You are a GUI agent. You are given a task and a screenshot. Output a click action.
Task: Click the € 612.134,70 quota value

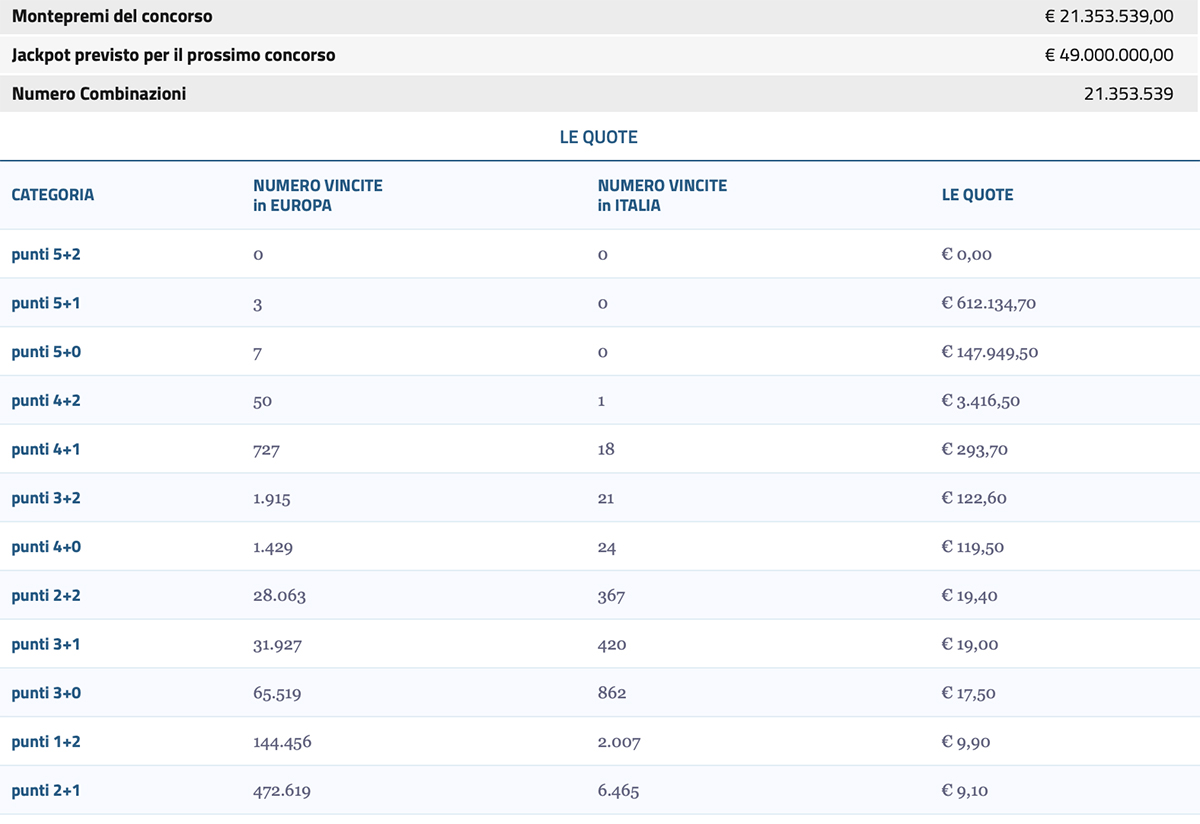pos(988,303)
